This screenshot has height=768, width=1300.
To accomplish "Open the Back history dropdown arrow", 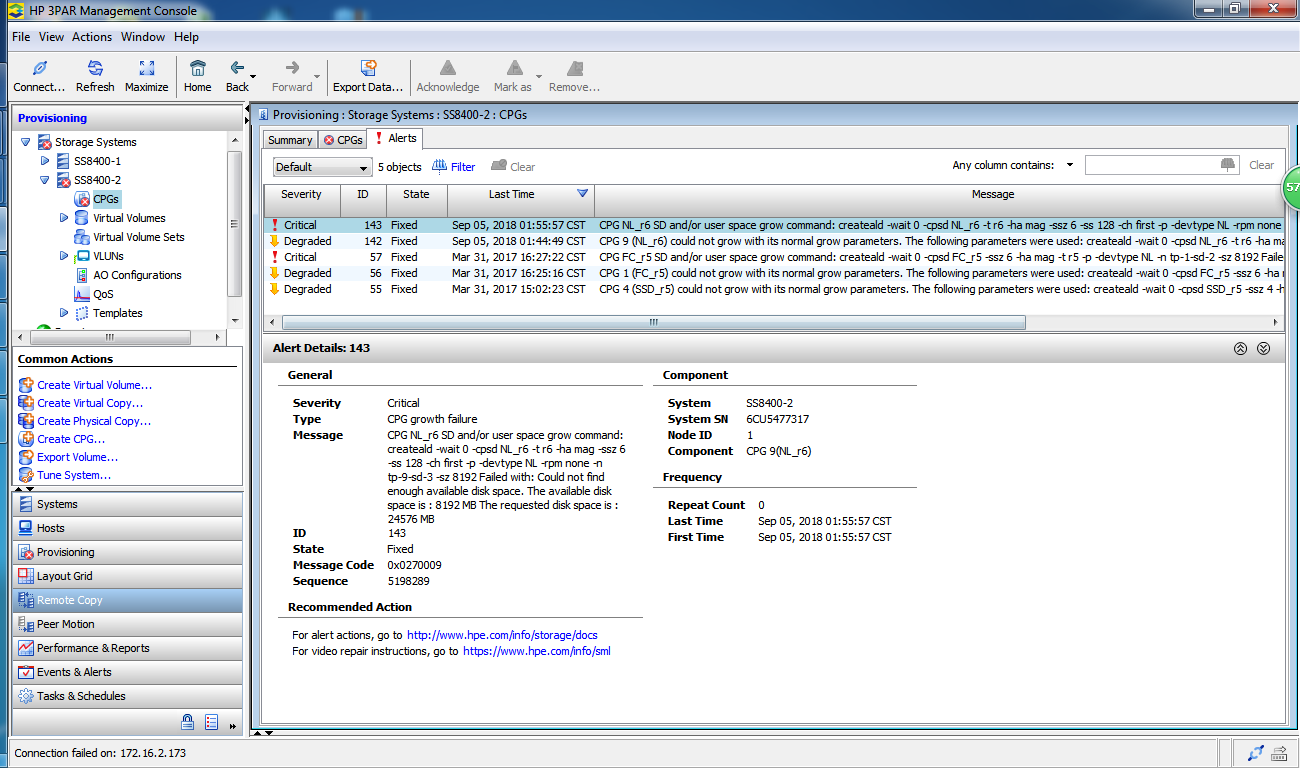I will pos(253,78).
